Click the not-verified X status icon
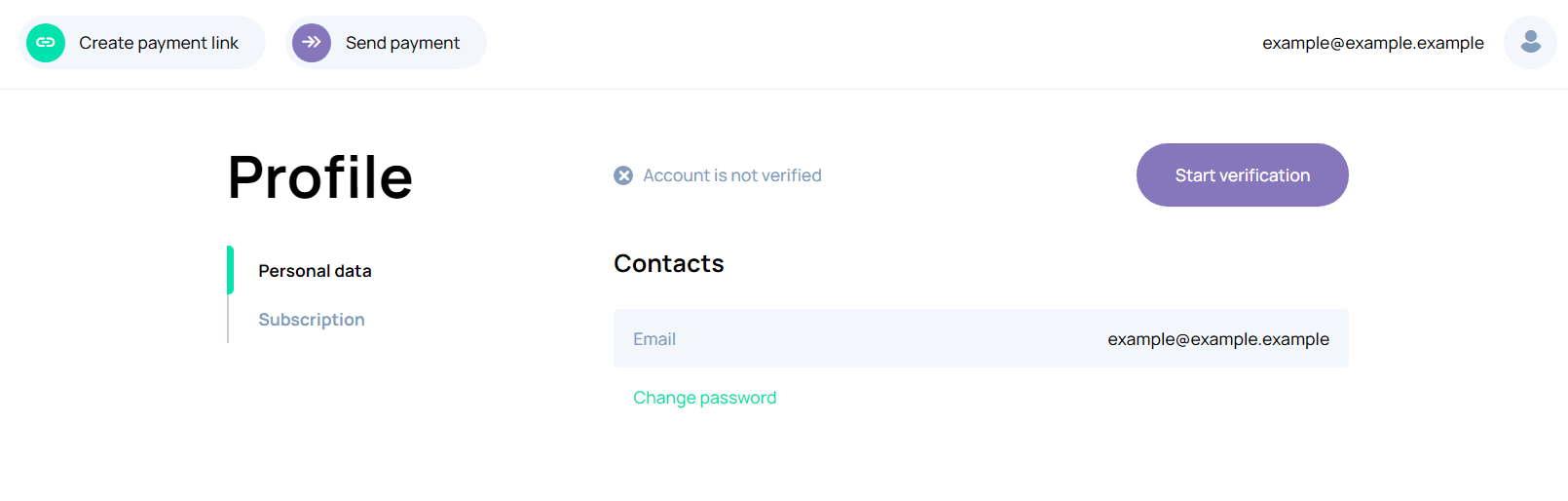Image resolution: width=1568 pixels, height=501 pixels. 623,175
